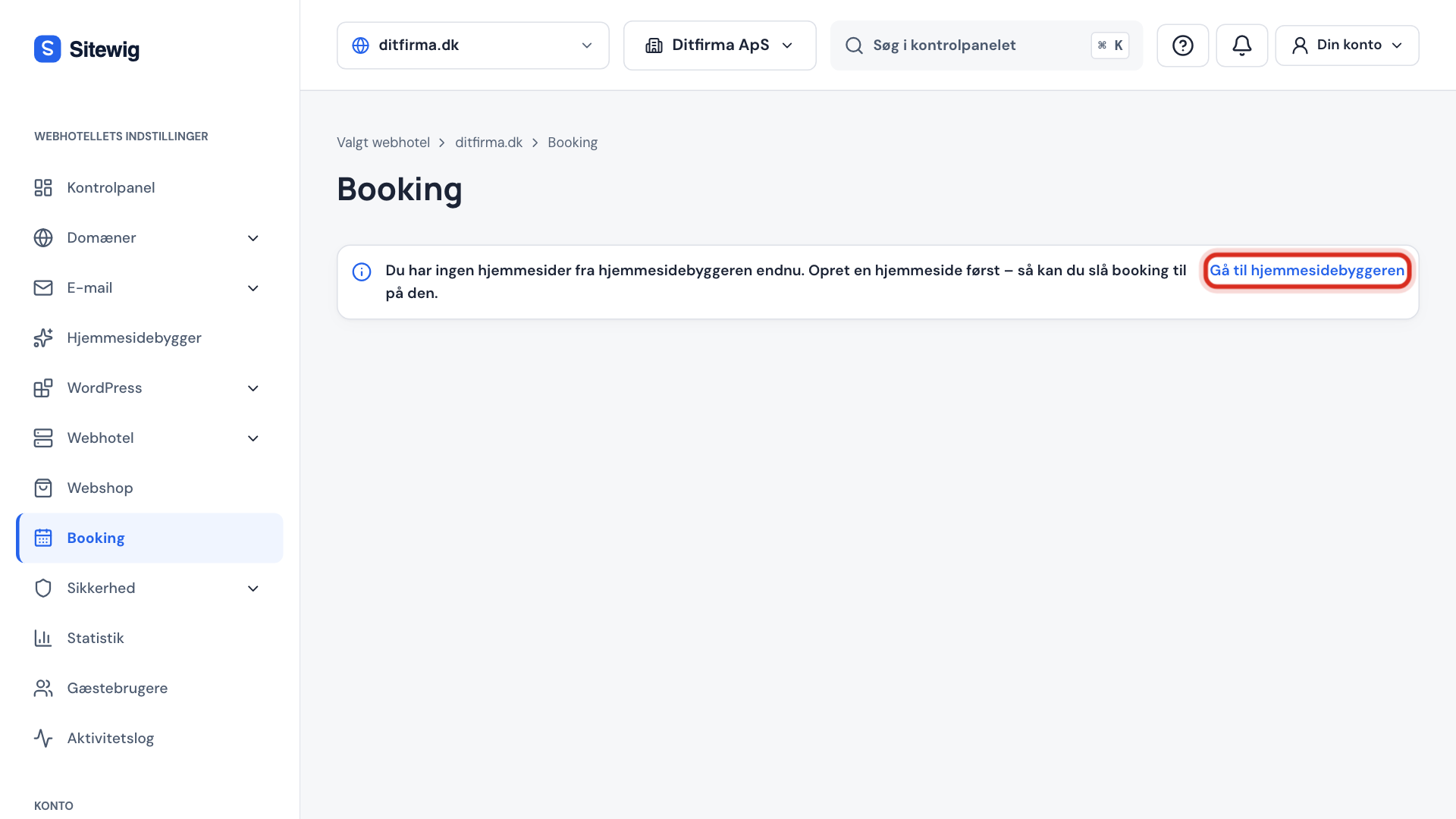Open notifications bell
The image size is (1456, 819).
click(1241, 45)
